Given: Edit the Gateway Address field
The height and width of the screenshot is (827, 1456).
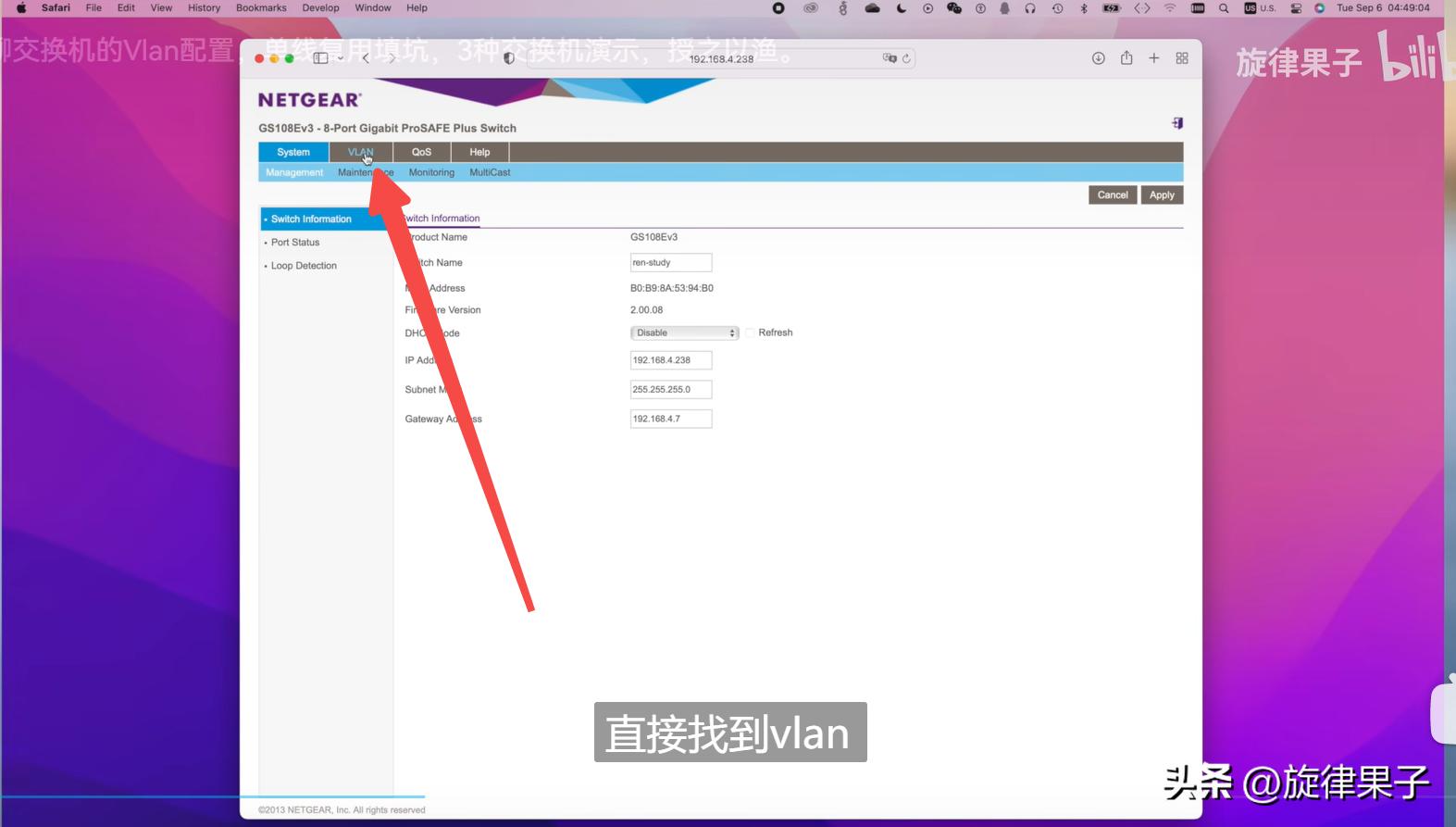Looking at the screenshot, I should point(671,420).
